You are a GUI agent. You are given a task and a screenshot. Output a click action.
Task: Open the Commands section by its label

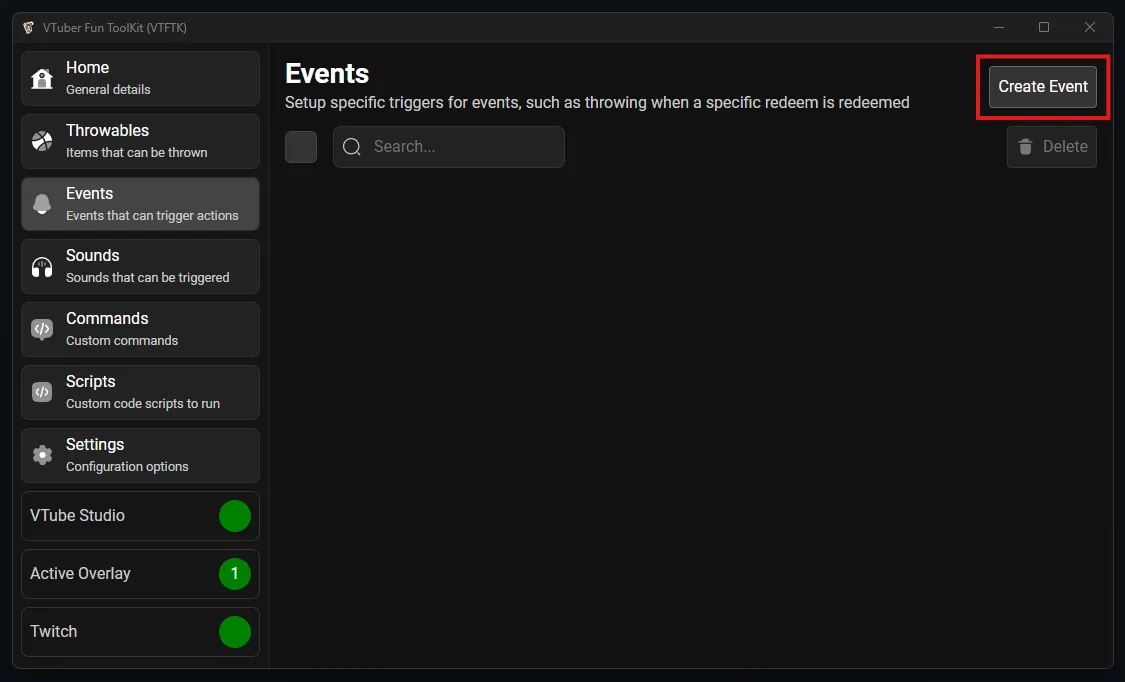click(107, 319)
